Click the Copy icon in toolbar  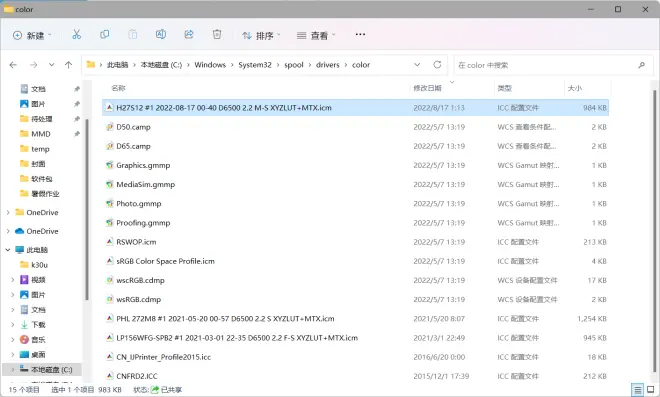tap(104, 35)
